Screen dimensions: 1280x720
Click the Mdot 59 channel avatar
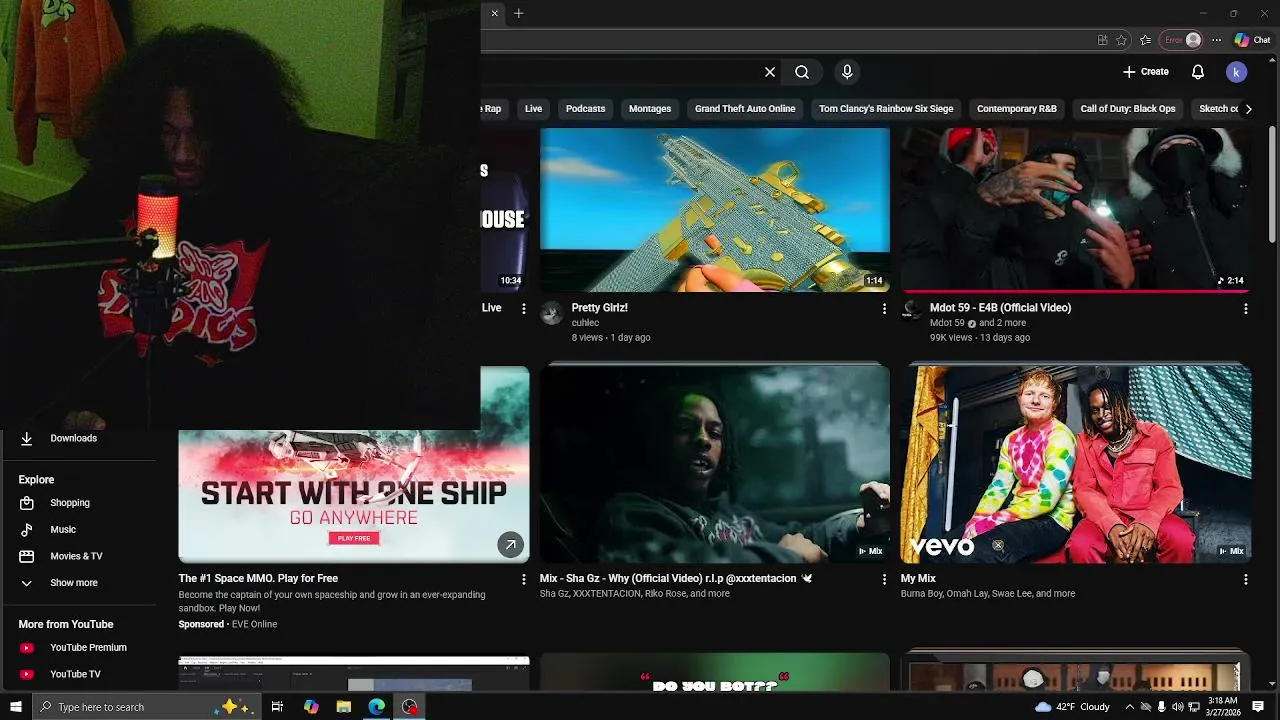tap(912, 311)
